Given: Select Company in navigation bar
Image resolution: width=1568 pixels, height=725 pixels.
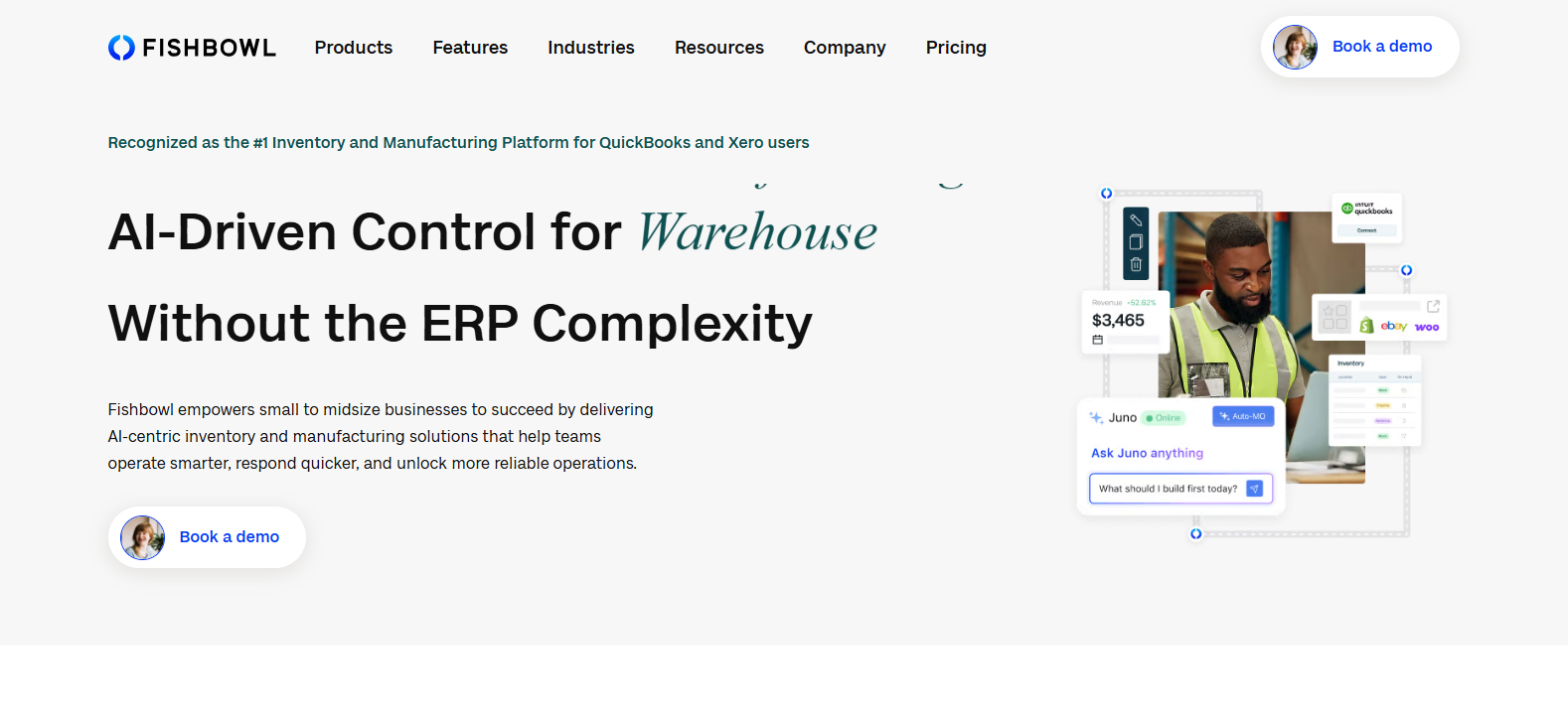Looking at the screenshot, I should pos(845,48).
